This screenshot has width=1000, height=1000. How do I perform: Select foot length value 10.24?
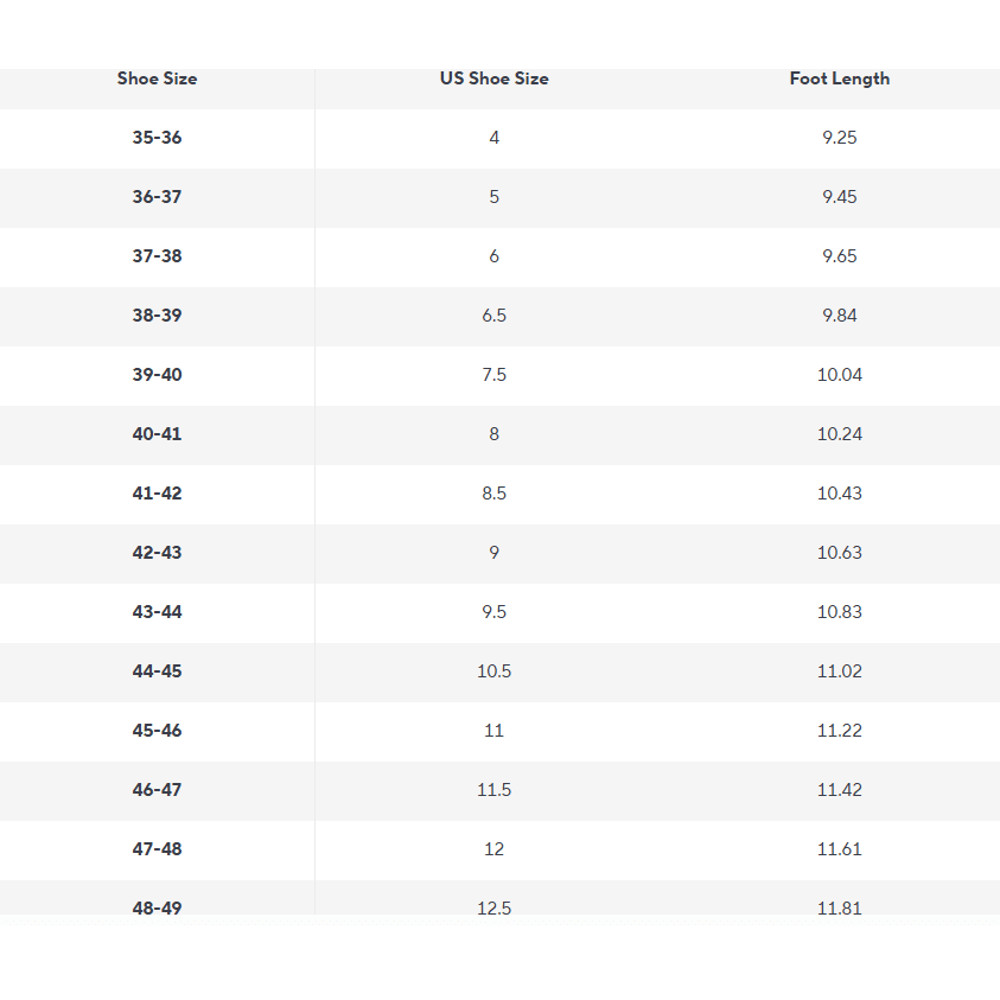pos(839,434)
